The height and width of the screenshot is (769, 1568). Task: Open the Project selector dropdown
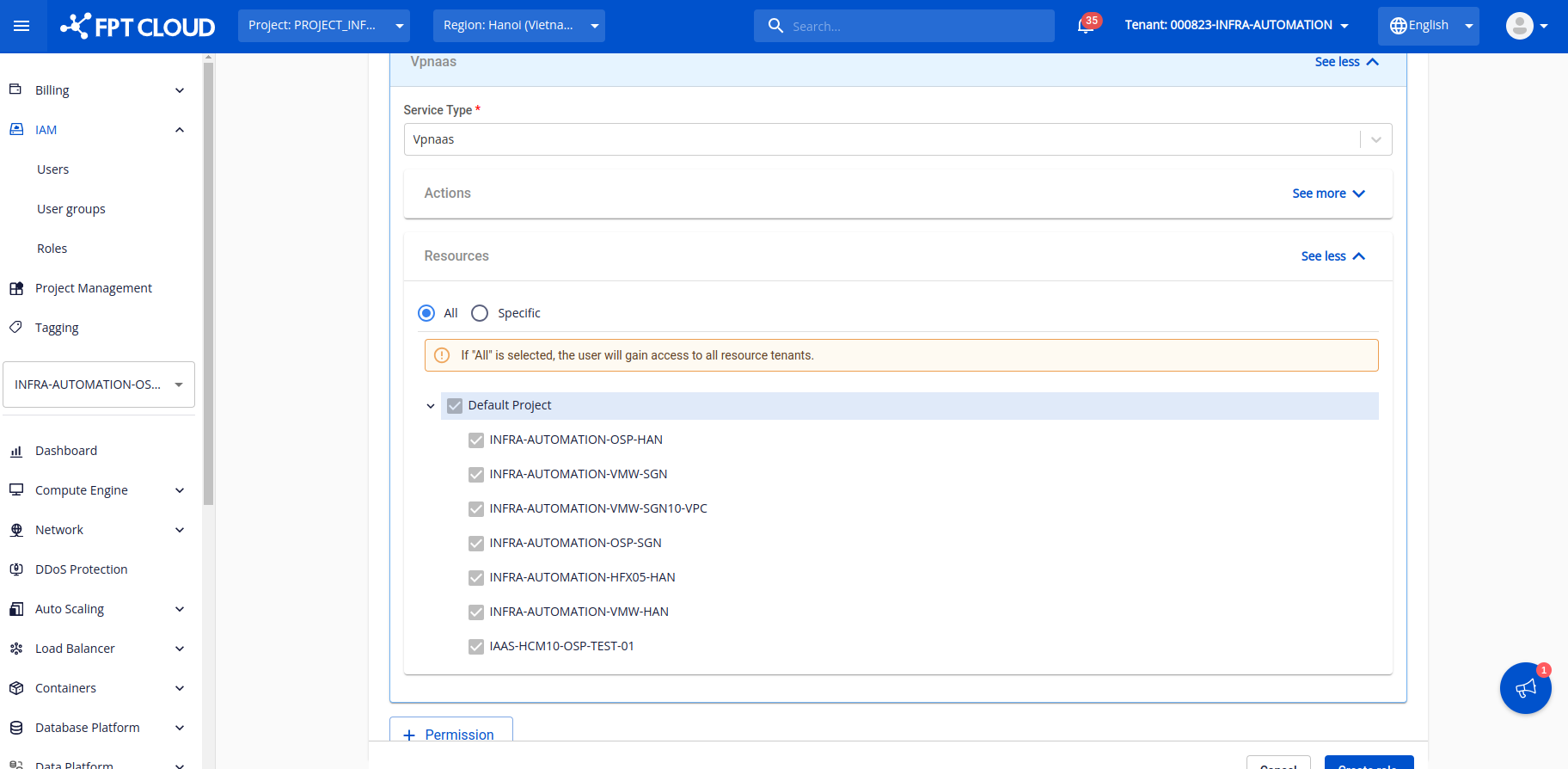coord(323,26)
